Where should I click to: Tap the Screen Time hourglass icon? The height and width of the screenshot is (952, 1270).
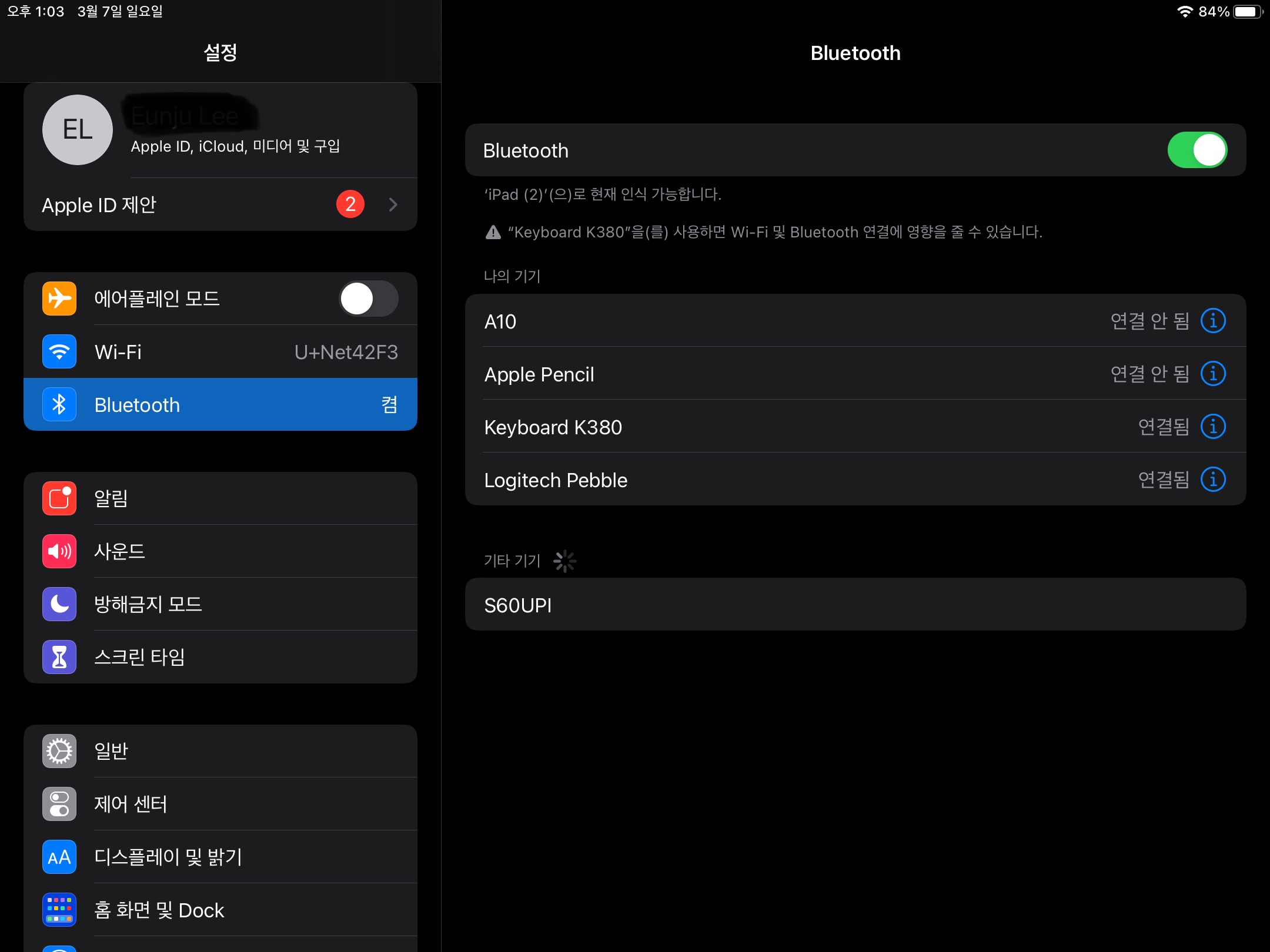[59, 657]
